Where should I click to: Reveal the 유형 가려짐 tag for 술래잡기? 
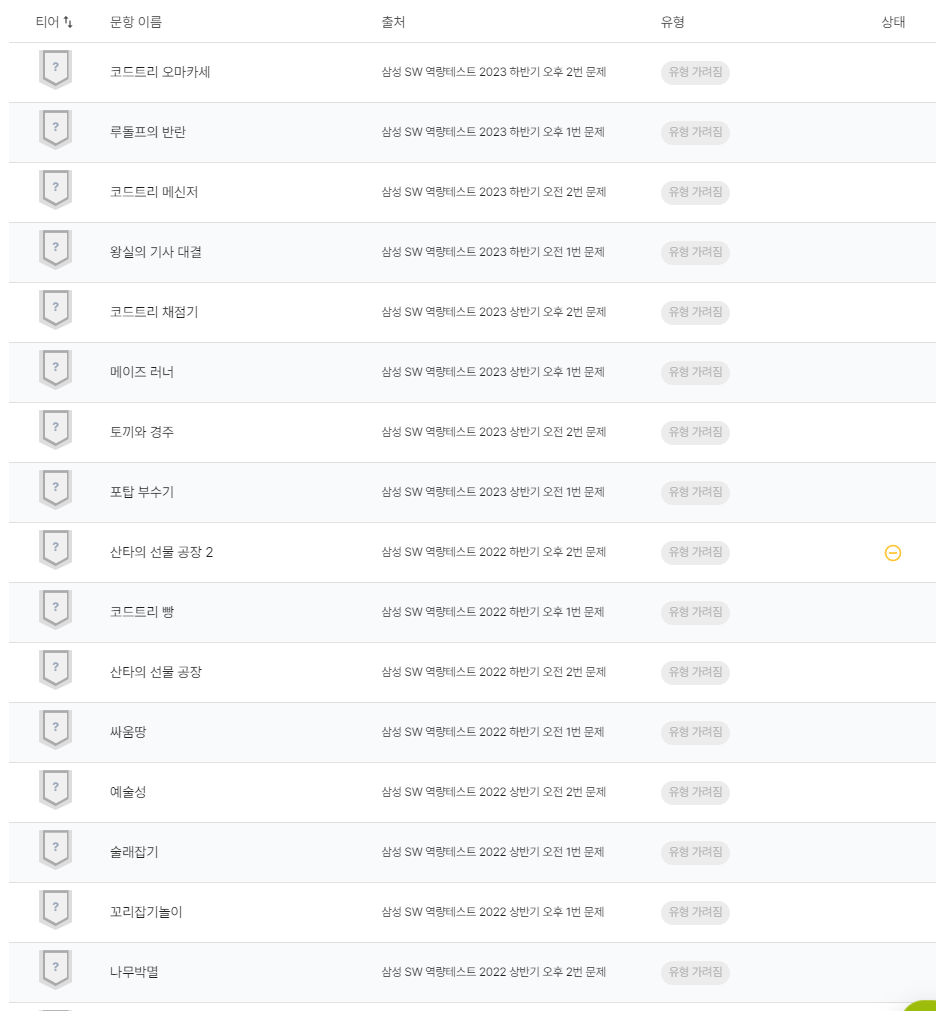pyautogui.click(x=695, y=852)
